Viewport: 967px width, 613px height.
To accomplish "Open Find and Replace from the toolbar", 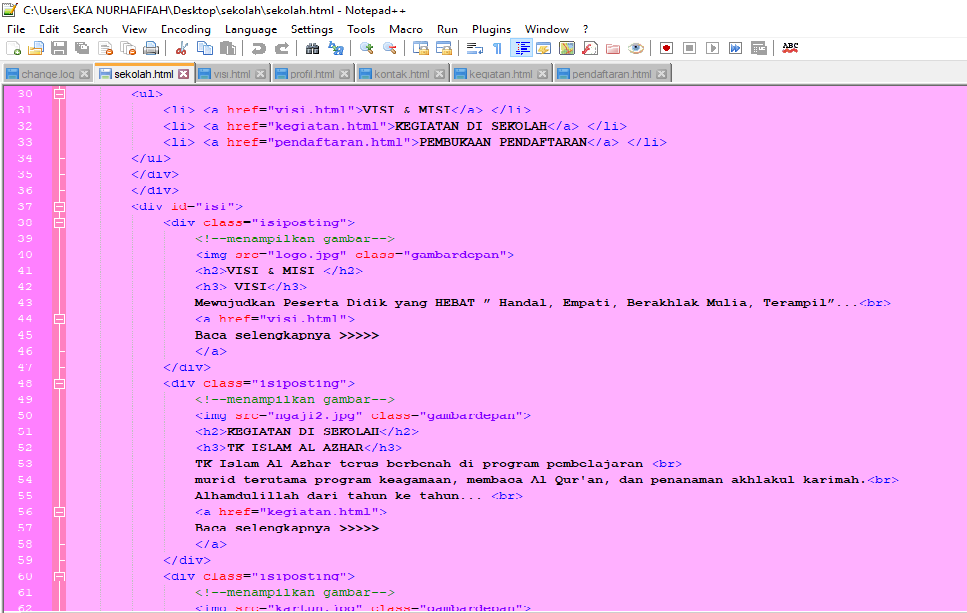I will (334, 47).
